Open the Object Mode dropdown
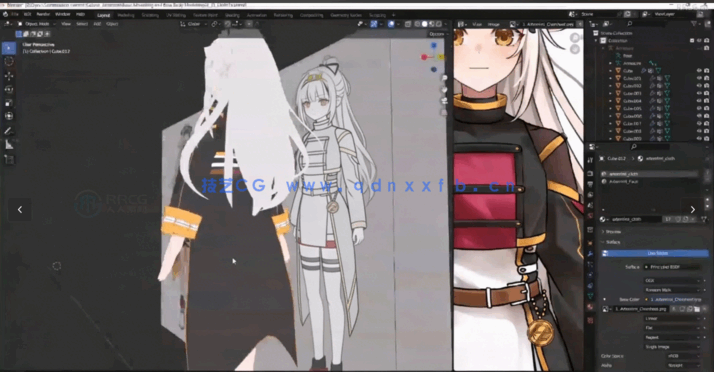This screenshot has height=372, width=714. (36, 24)
